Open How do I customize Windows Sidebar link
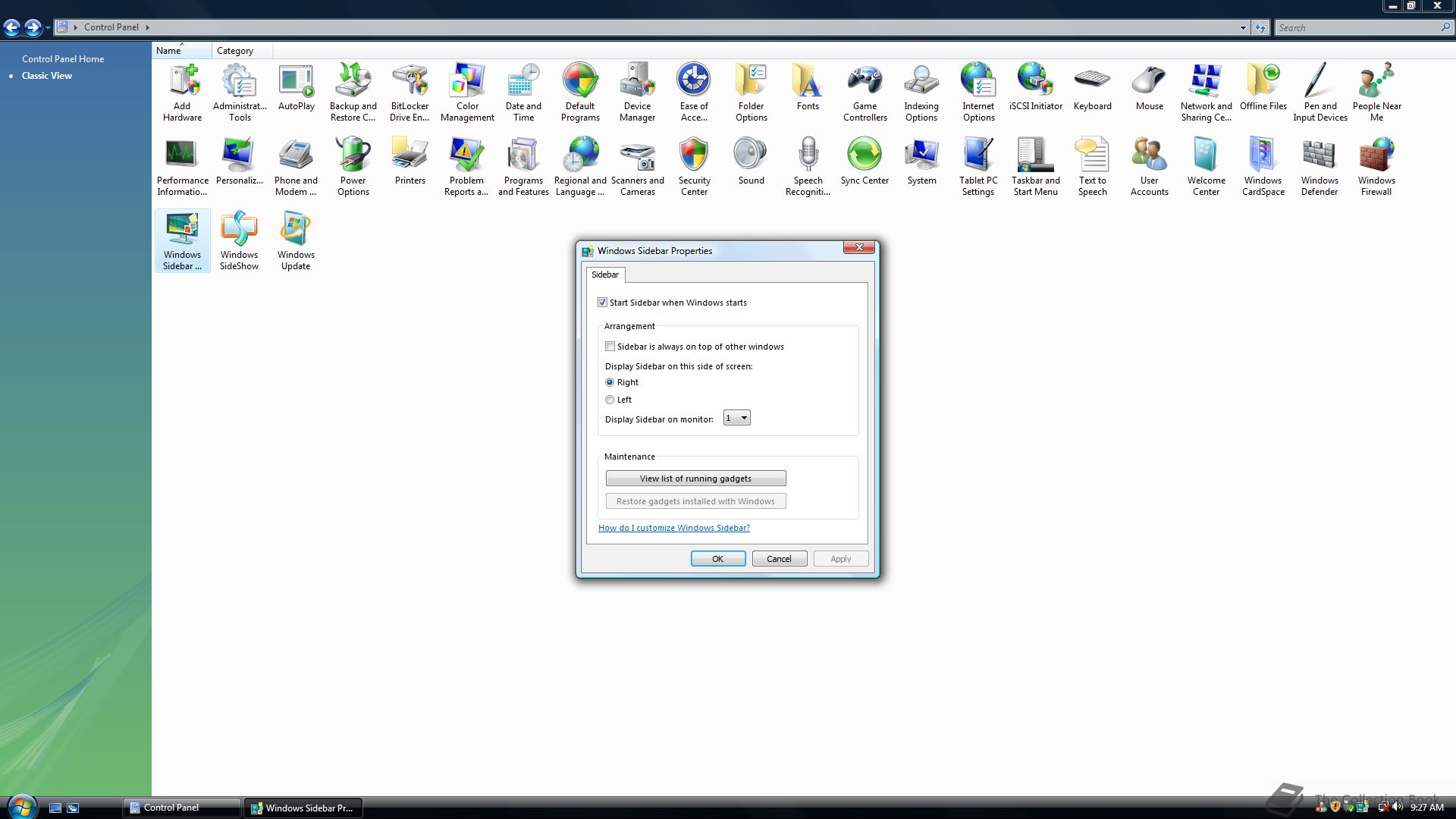1456x819 pixels. point(674,528)
